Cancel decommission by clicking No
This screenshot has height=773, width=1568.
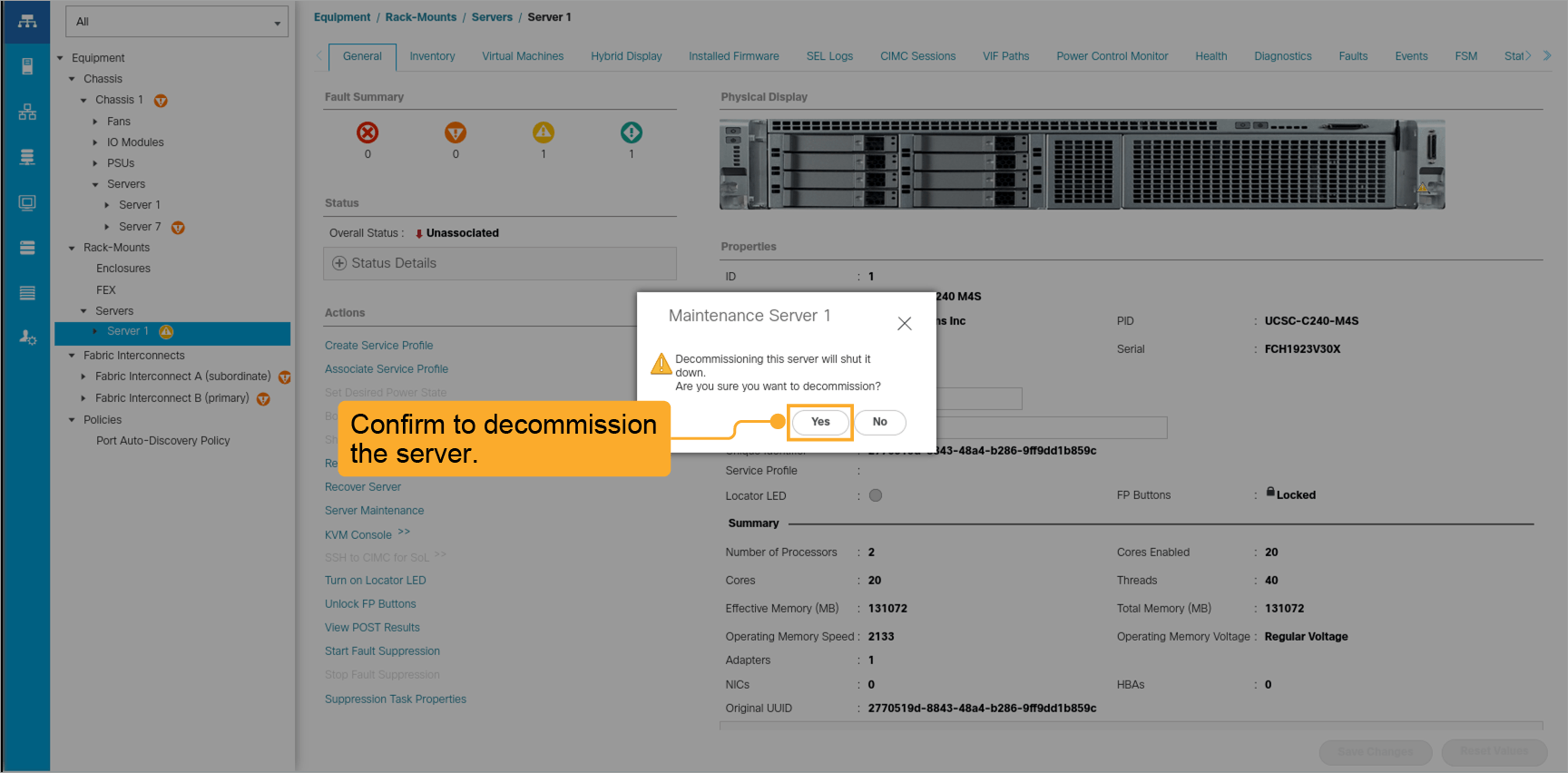point(880,422)
